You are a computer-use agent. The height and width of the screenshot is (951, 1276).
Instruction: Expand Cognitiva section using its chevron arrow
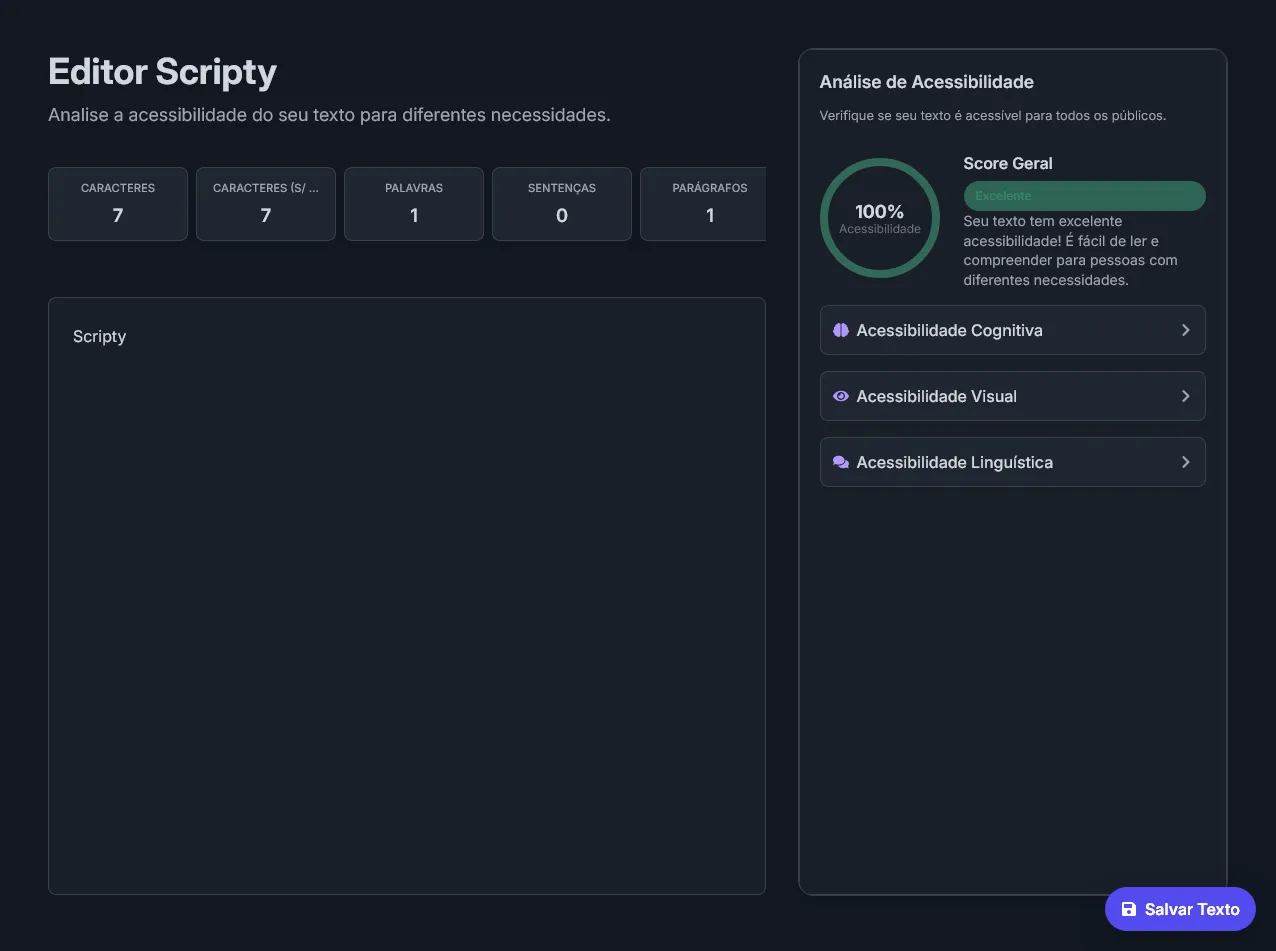[1185, 330]
